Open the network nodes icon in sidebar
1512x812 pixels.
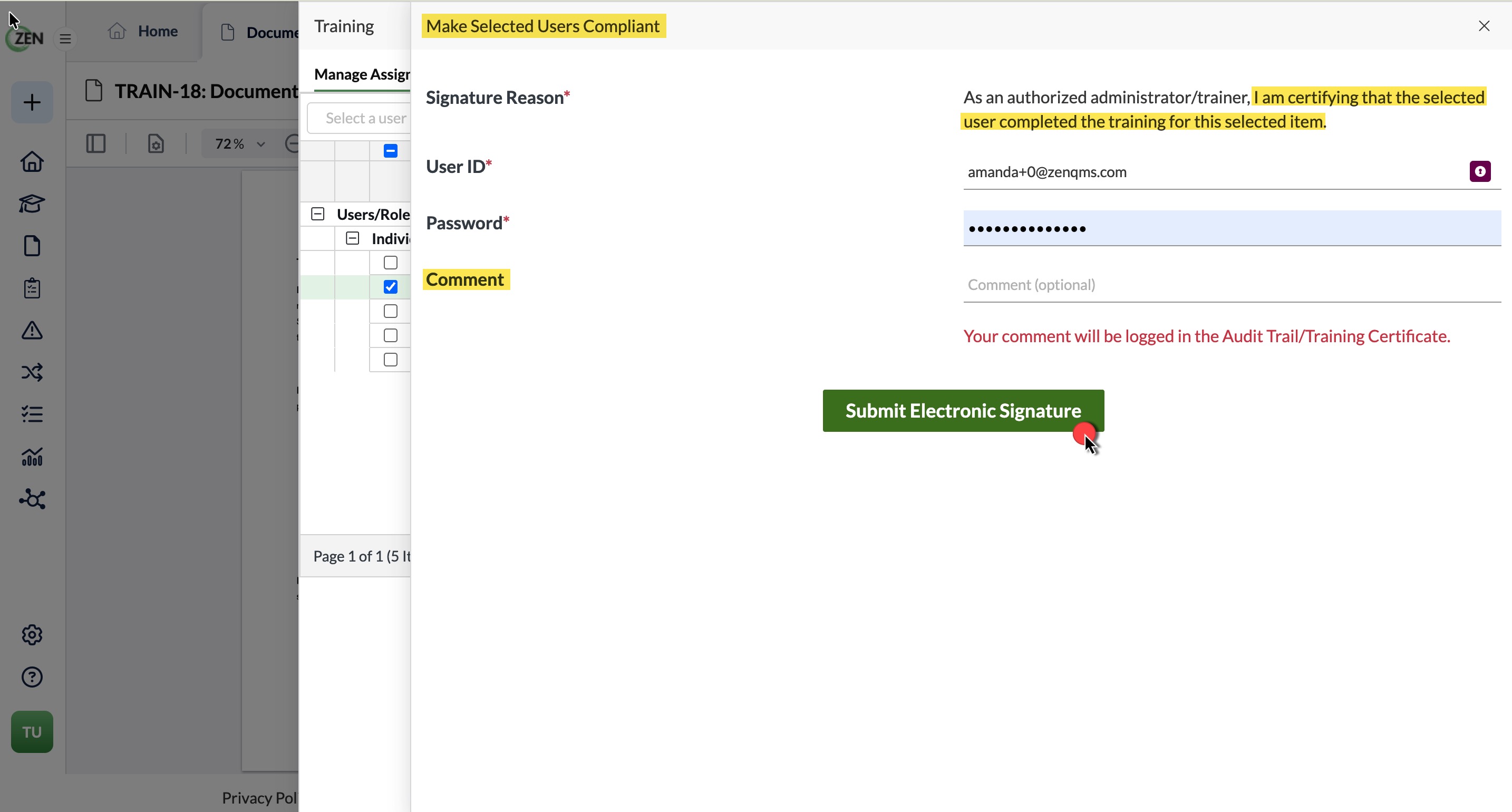coord(32,499)
